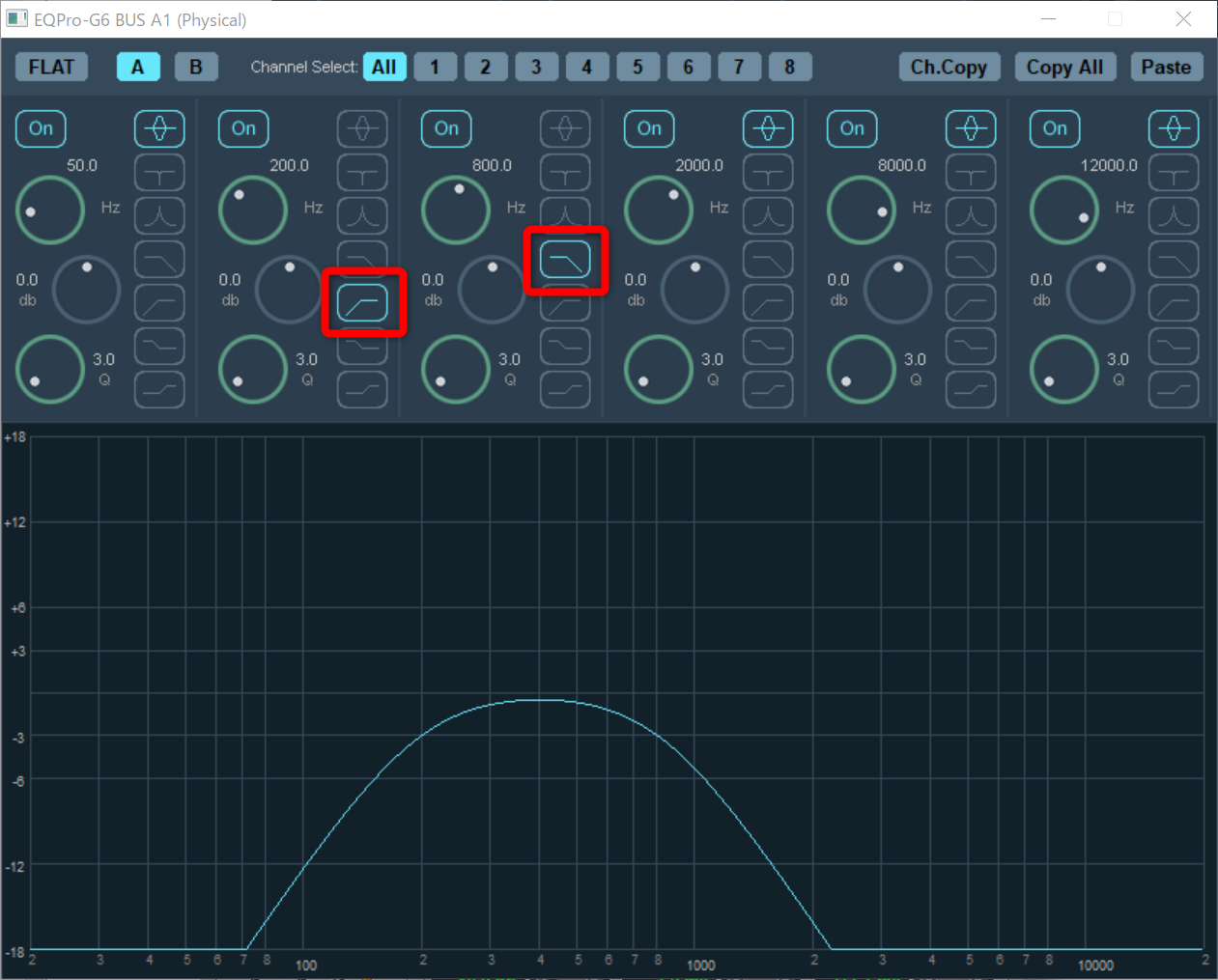Select the peak filter icon on the 50 Hz band
Viewport: 1218px width, 980px height.
pos(159,128)
